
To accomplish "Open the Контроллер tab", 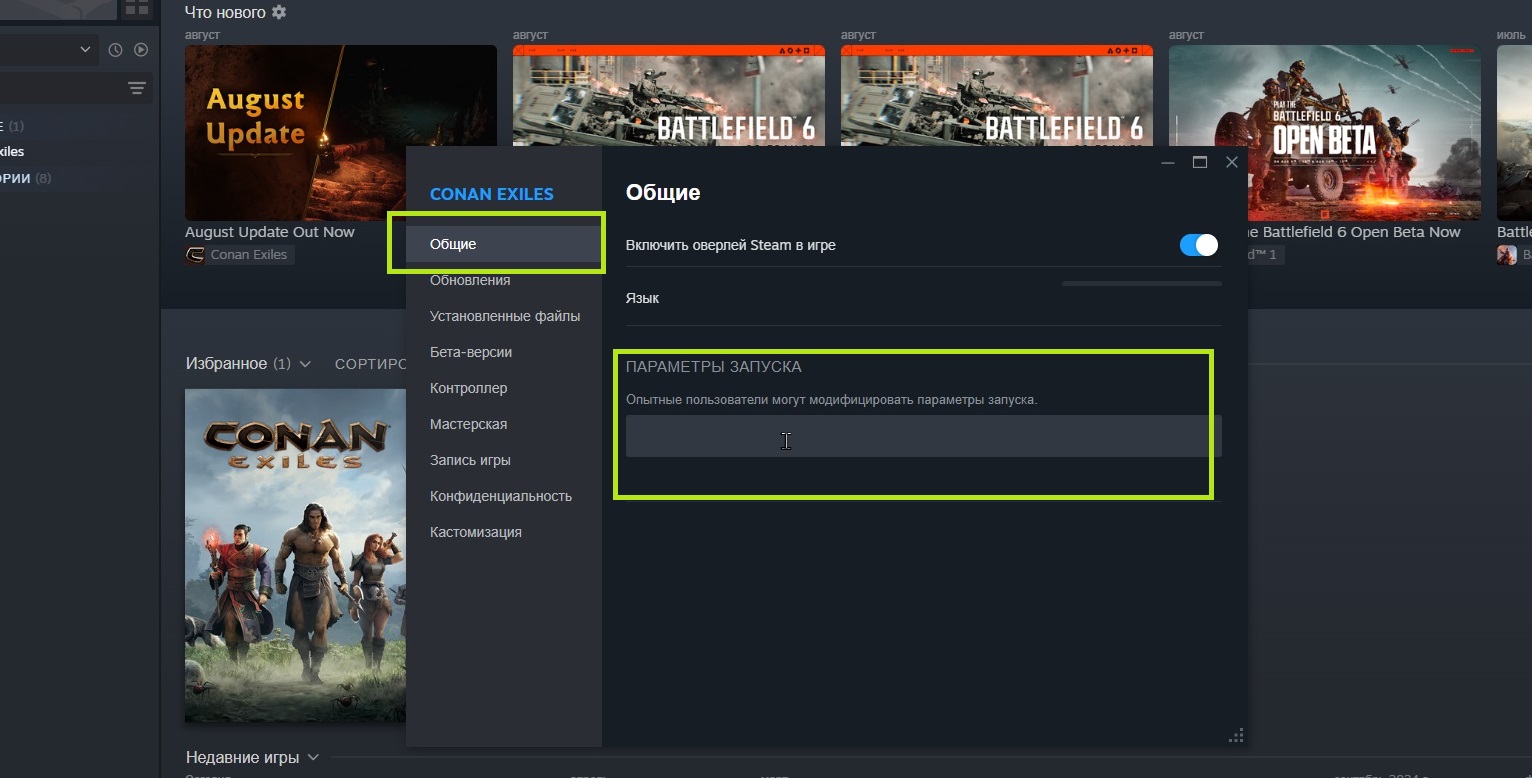I will (504, 388).
